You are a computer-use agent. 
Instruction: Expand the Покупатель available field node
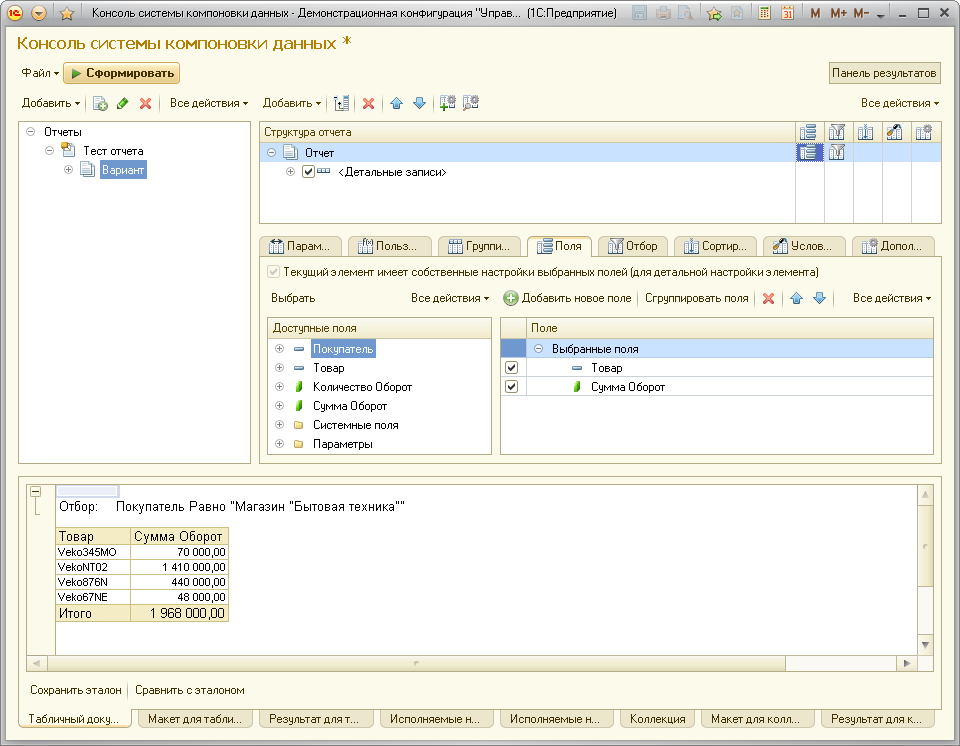tap(279, 349)
